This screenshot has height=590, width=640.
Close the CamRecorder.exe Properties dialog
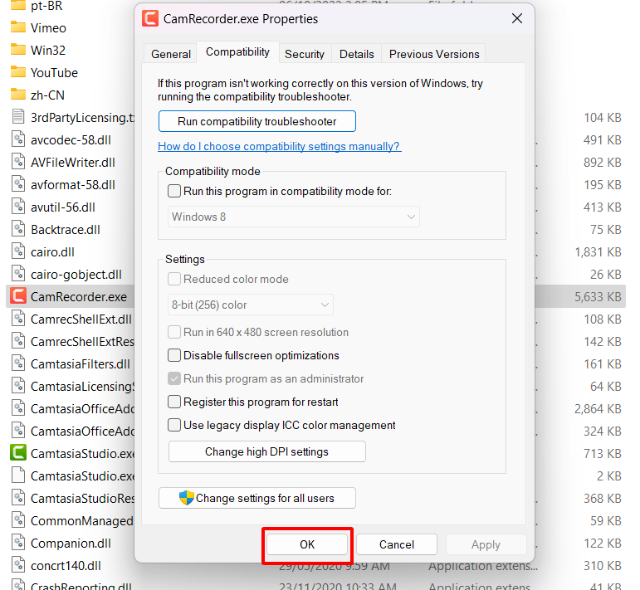click(517, 18)
